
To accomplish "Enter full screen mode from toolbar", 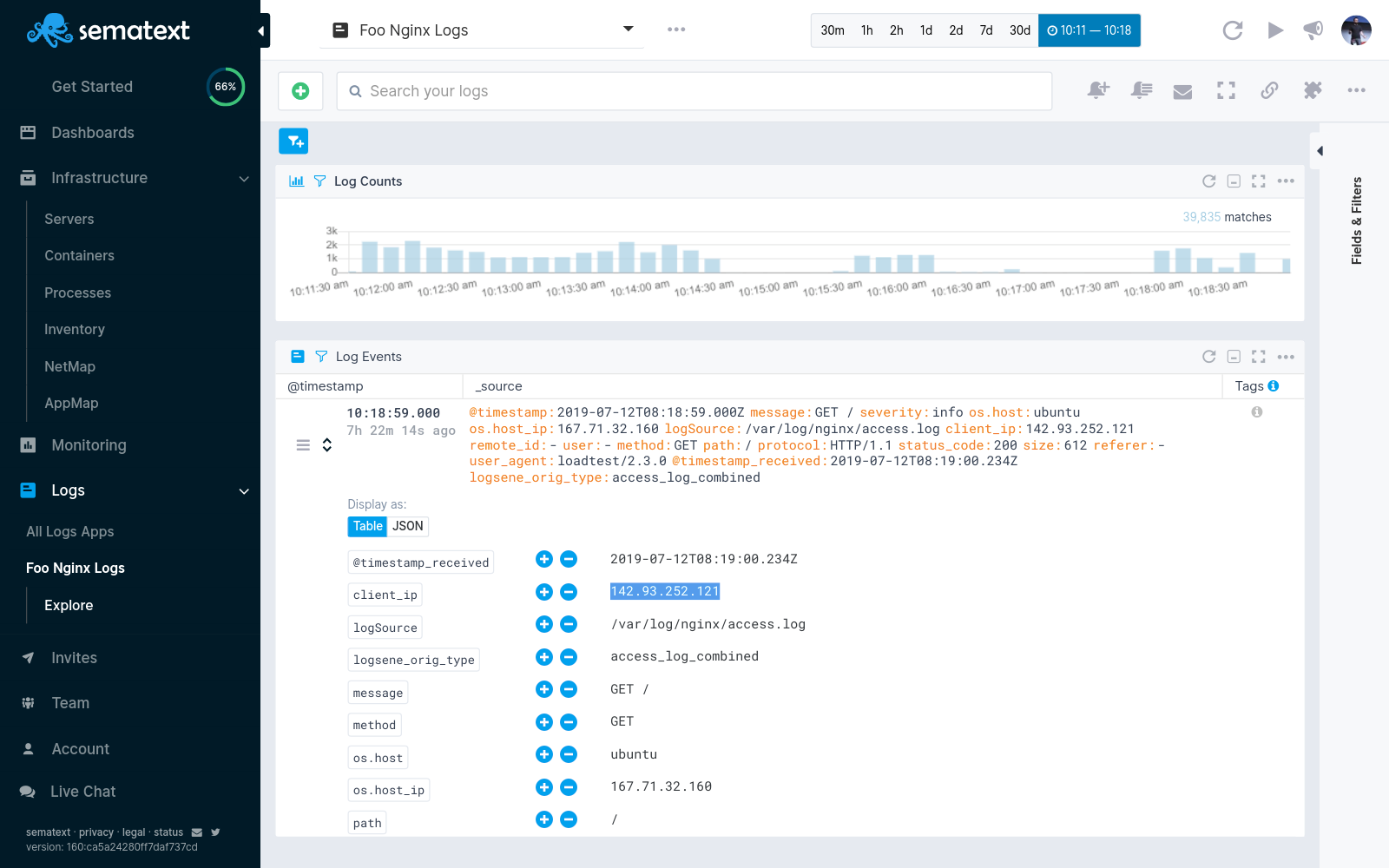I will 1226,90.
